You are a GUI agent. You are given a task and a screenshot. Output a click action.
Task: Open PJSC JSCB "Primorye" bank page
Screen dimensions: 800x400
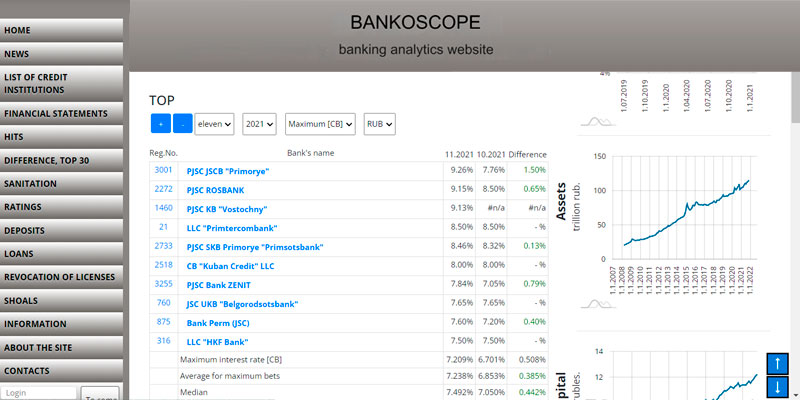(x=228, y=171)
